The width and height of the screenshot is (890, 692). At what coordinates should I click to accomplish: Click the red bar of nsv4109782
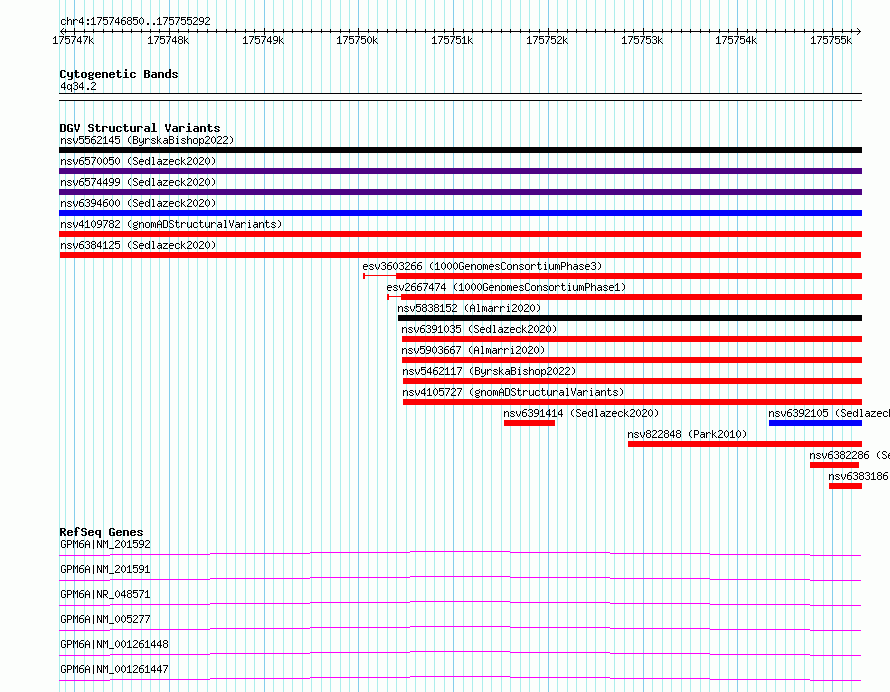(x=460, y=234)
